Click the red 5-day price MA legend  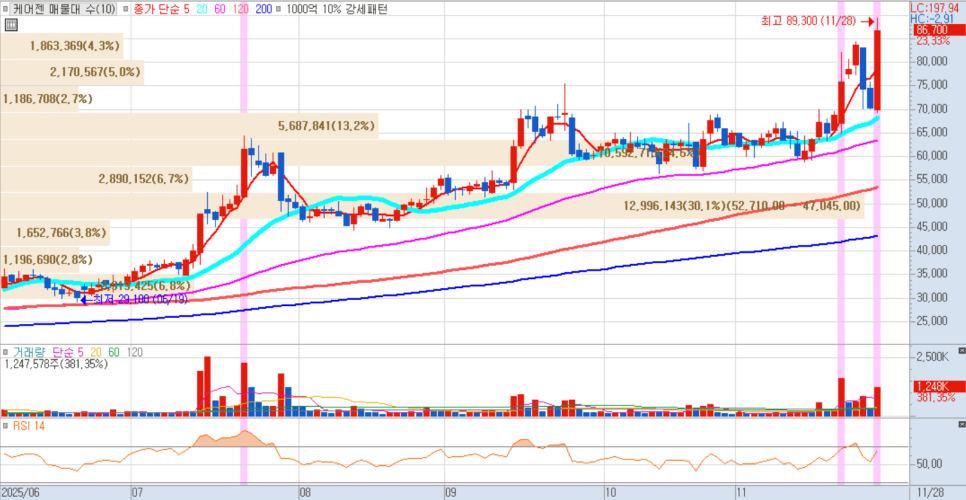(x=185, y=10)
